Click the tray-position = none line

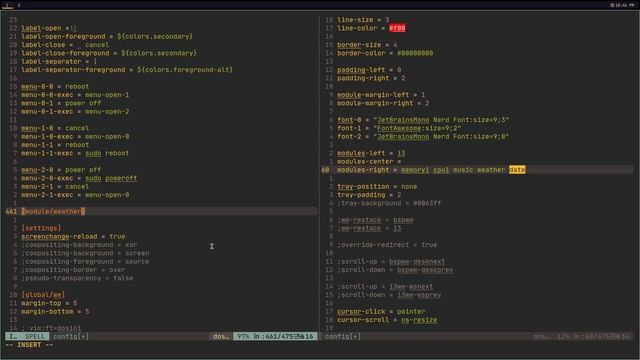[x=377, y=187]
